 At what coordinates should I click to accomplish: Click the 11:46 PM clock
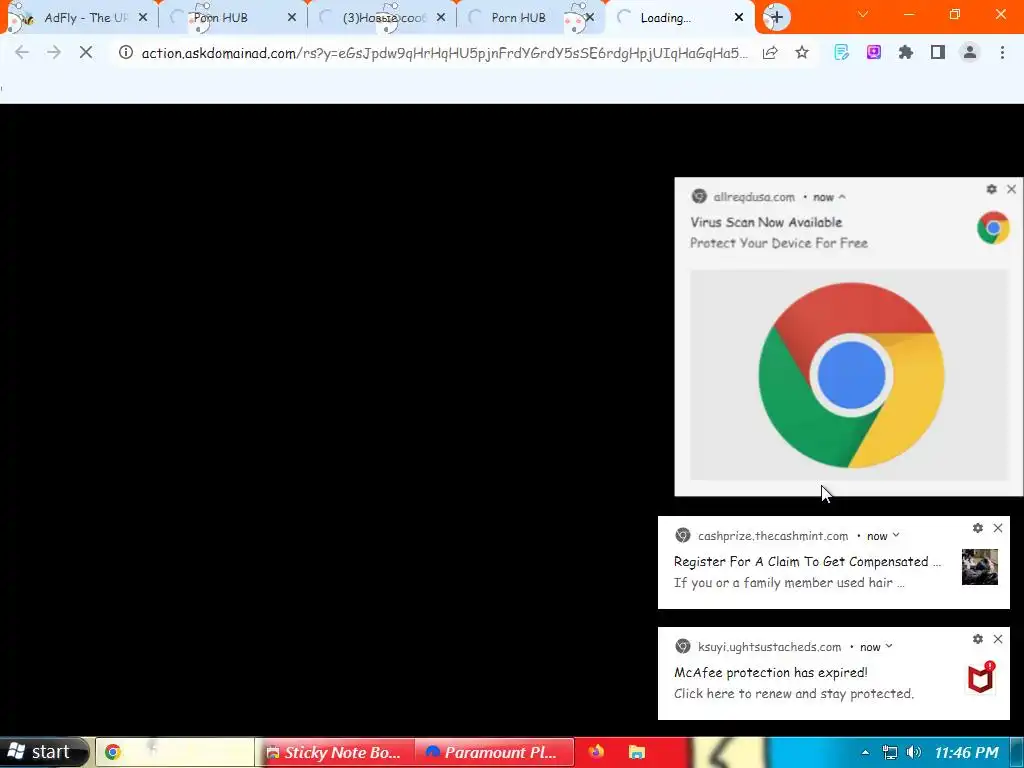click(x=967, y=752)
